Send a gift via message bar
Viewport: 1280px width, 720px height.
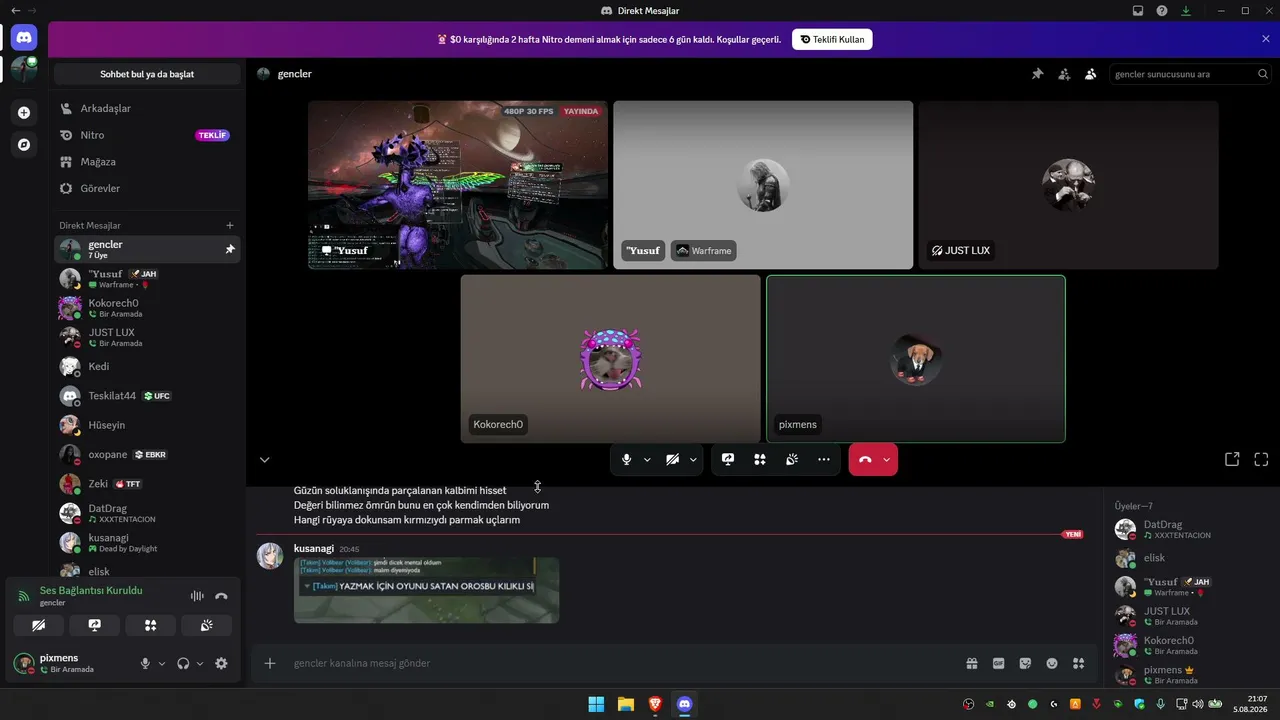pos(972,663)
